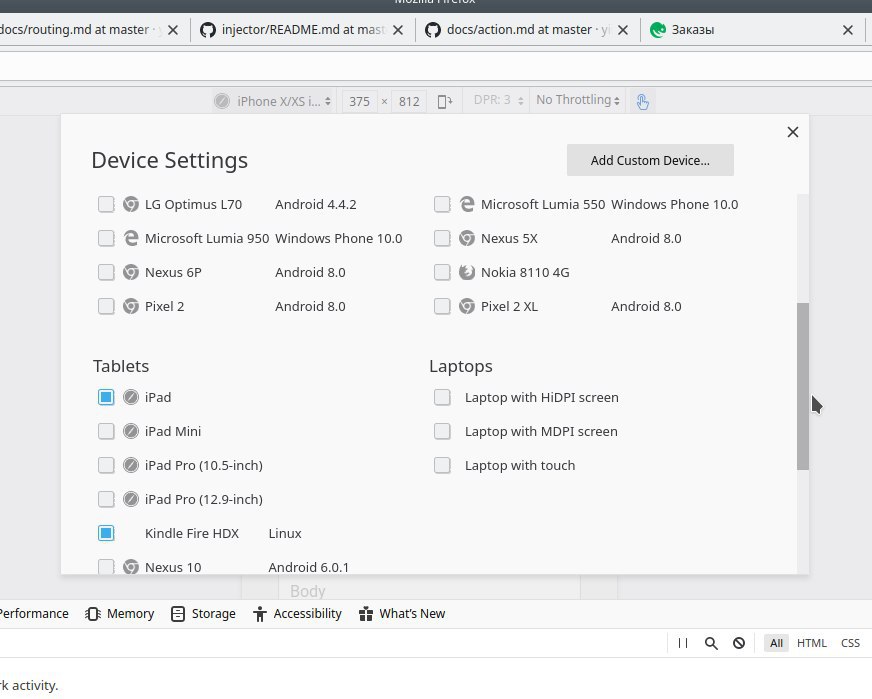Switch to Заказы browser tab
This screenshot has height=699, width=872.
(754, 29)
